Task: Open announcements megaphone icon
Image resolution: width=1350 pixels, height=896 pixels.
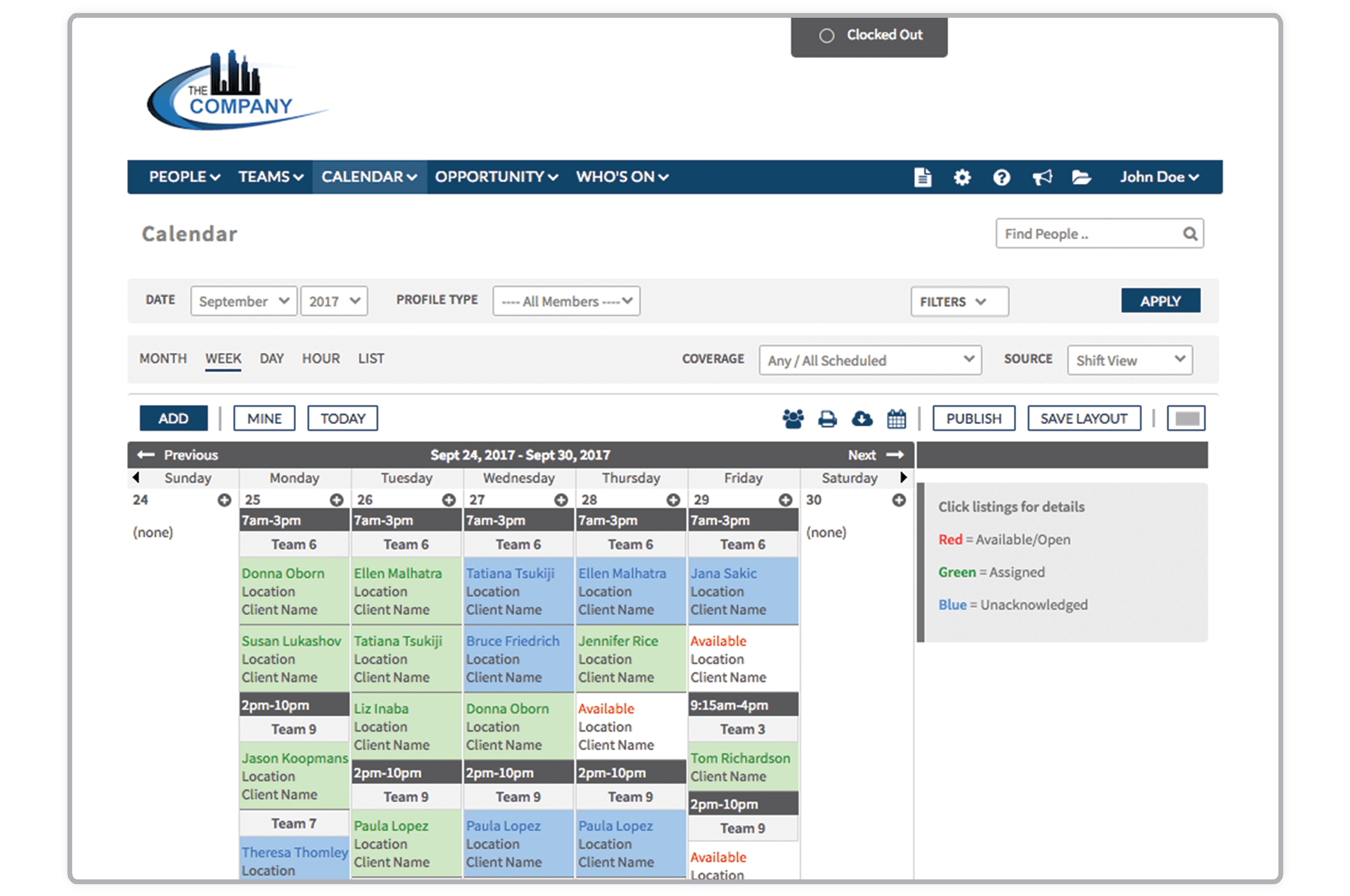Action: 1042,177
